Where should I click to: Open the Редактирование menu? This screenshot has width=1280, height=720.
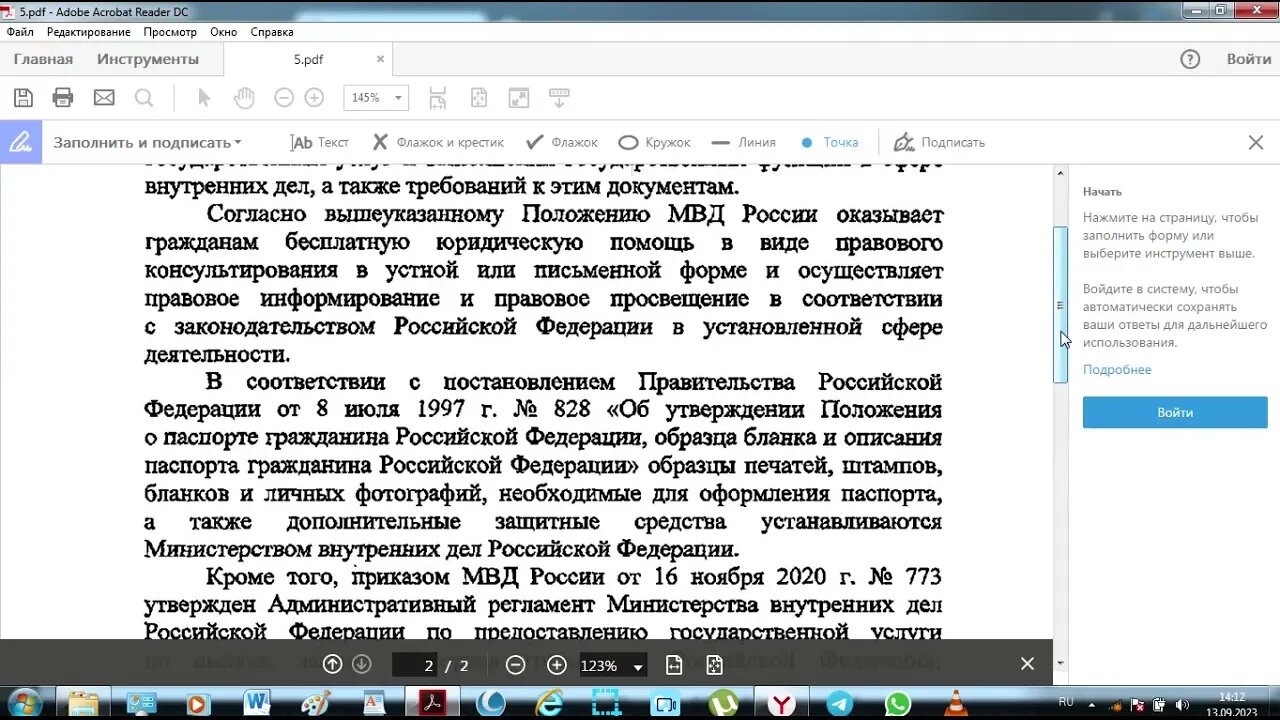click(88, 32)
